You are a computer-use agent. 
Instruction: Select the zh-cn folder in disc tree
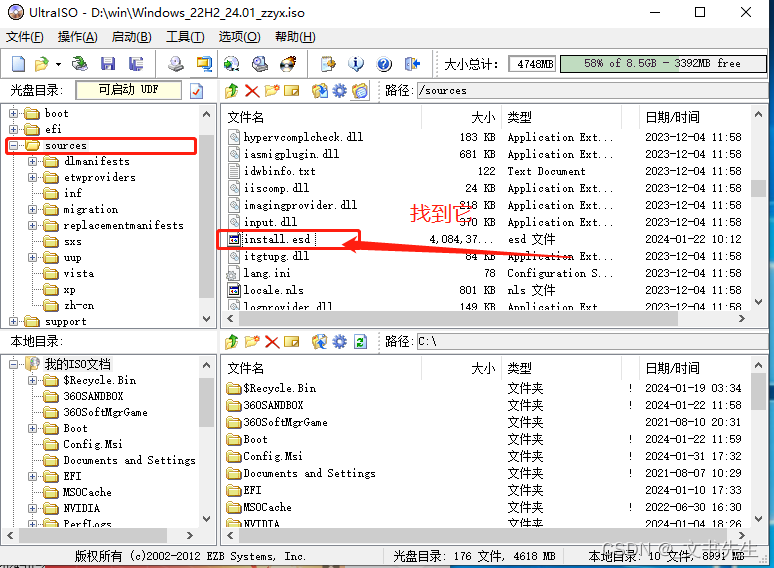78,305
